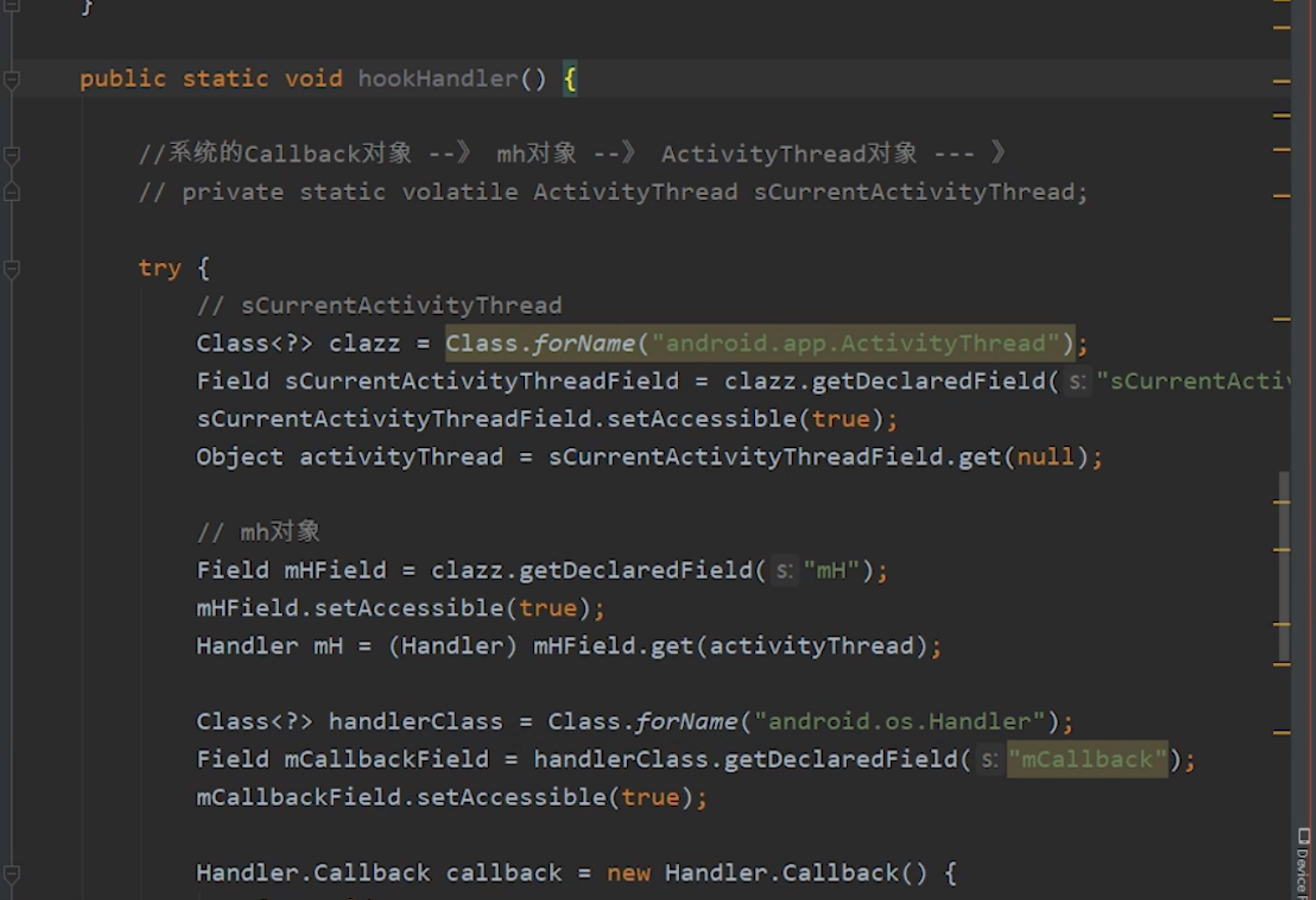This screenshot has width=1316, height=900.
Task: Click mHField.get(activityThread) call
Action: coord(731,645)
